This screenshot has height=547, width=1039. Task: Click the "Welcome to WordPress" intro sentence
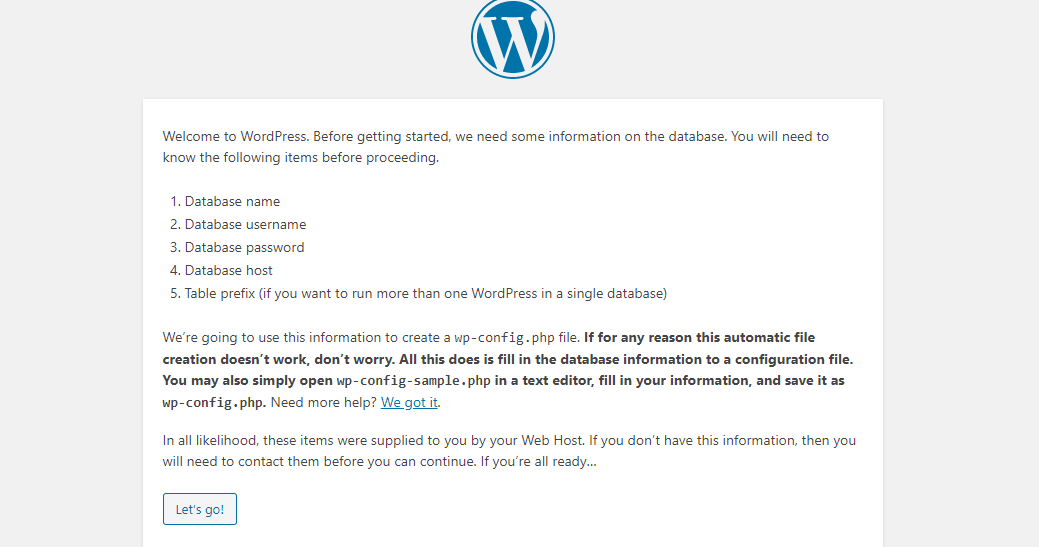(x=235, y=136)
